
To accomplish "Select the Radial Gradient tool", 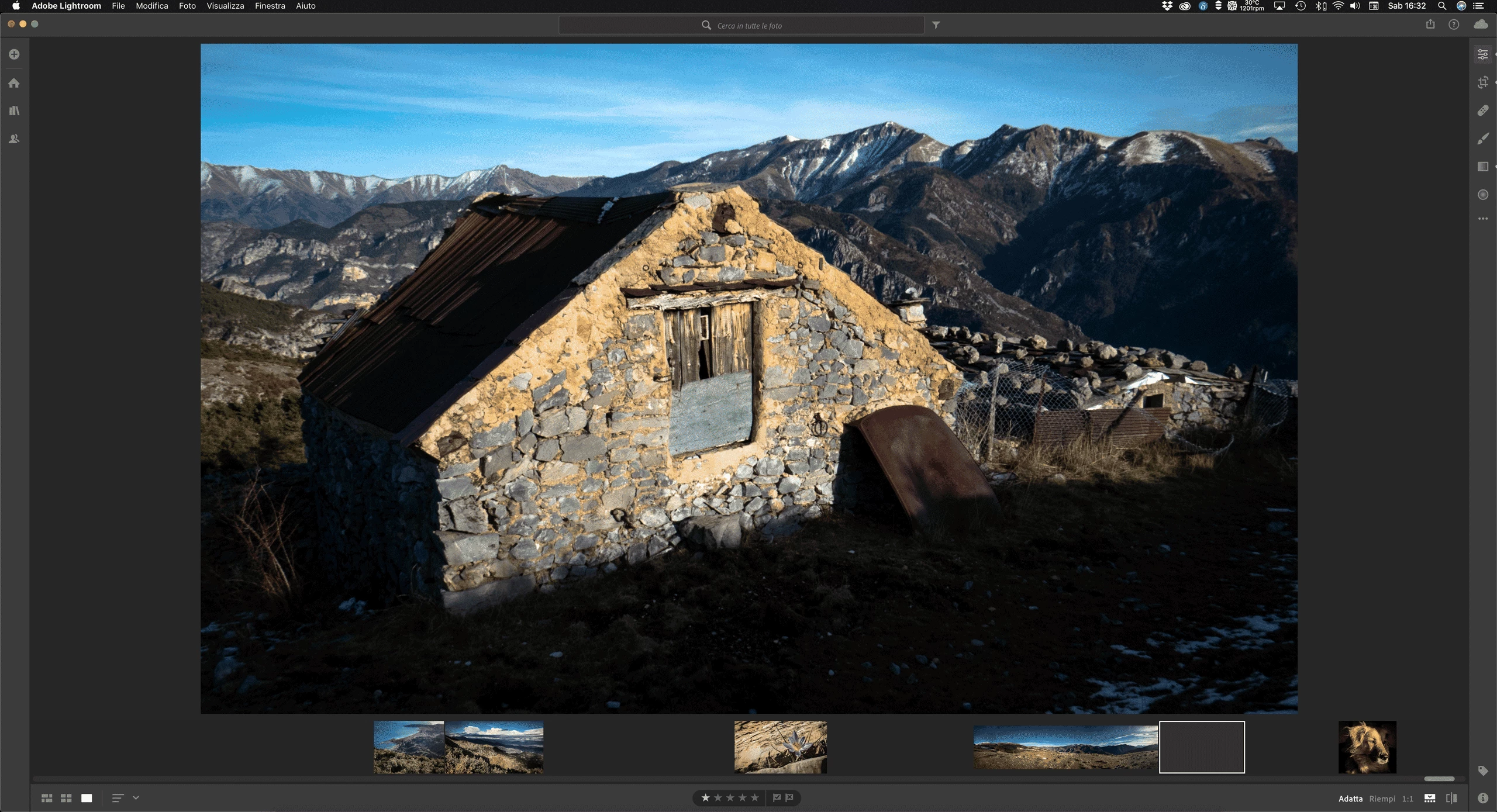I will [x=1482, y=195].
